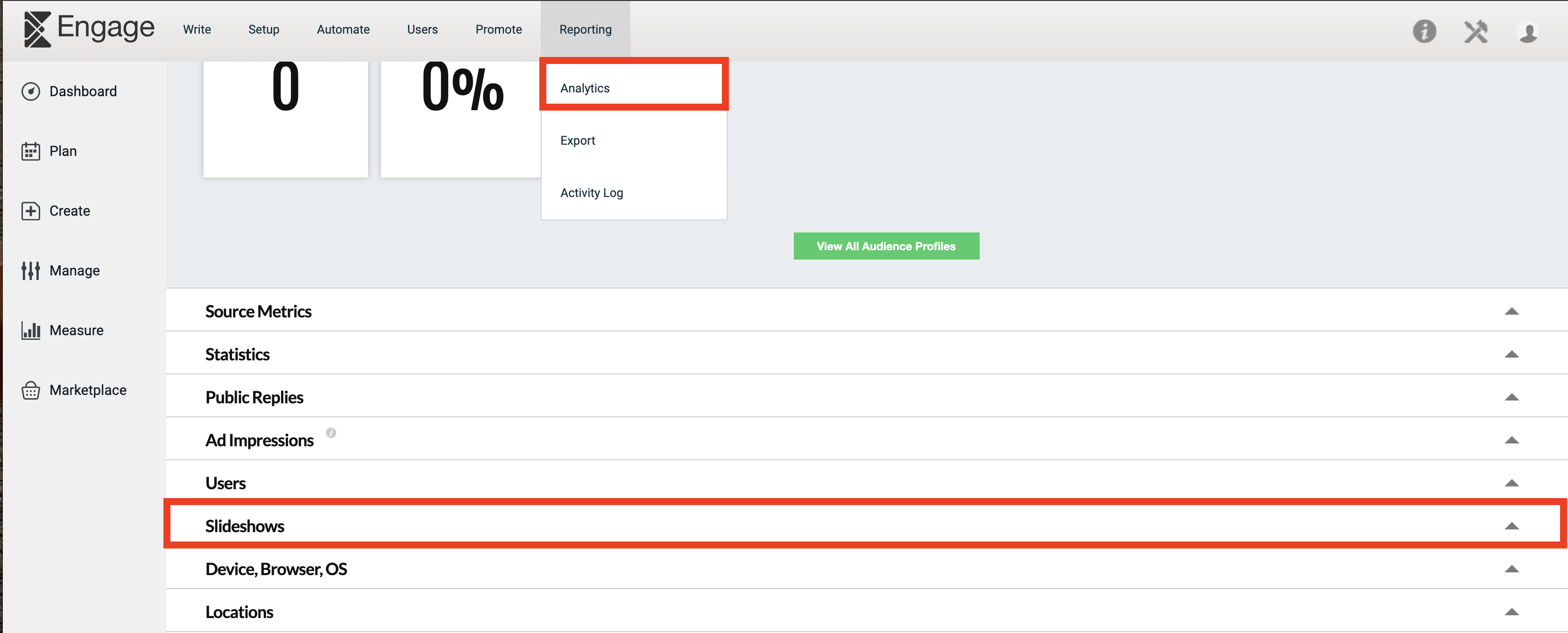Toggle the Source Metrics section arrow
This screenshot has width=1568, height=633.
1511,311
